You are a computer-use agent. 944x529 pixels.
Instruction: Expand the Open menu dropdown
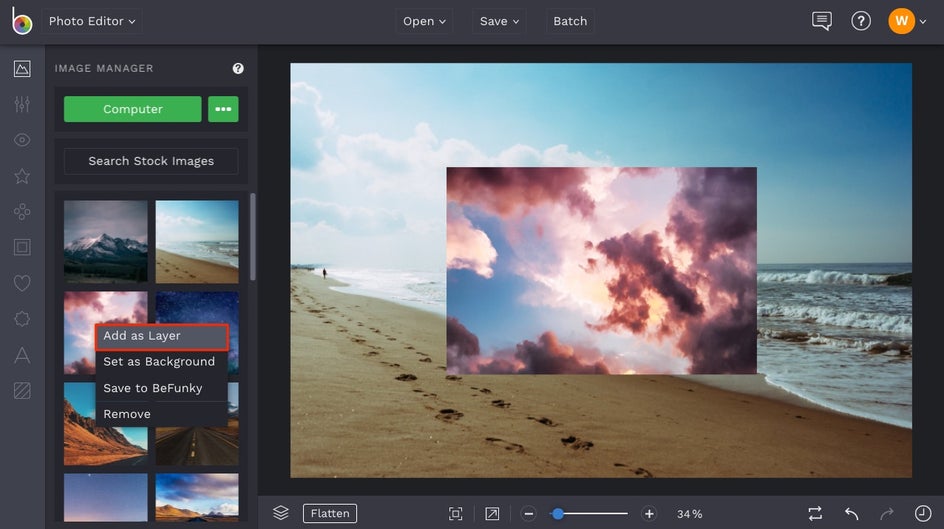tap(425, 21)
